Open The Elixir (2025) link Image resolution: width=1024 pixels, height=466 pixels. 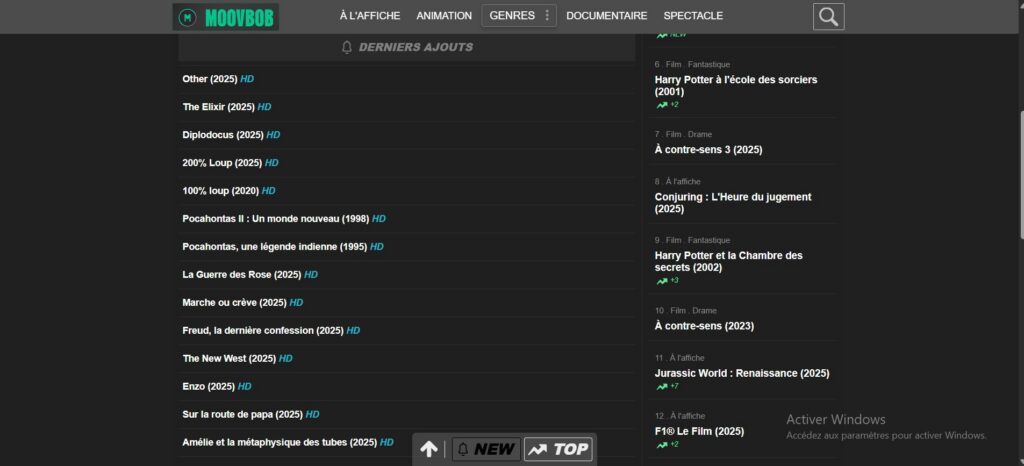(218, 107)
